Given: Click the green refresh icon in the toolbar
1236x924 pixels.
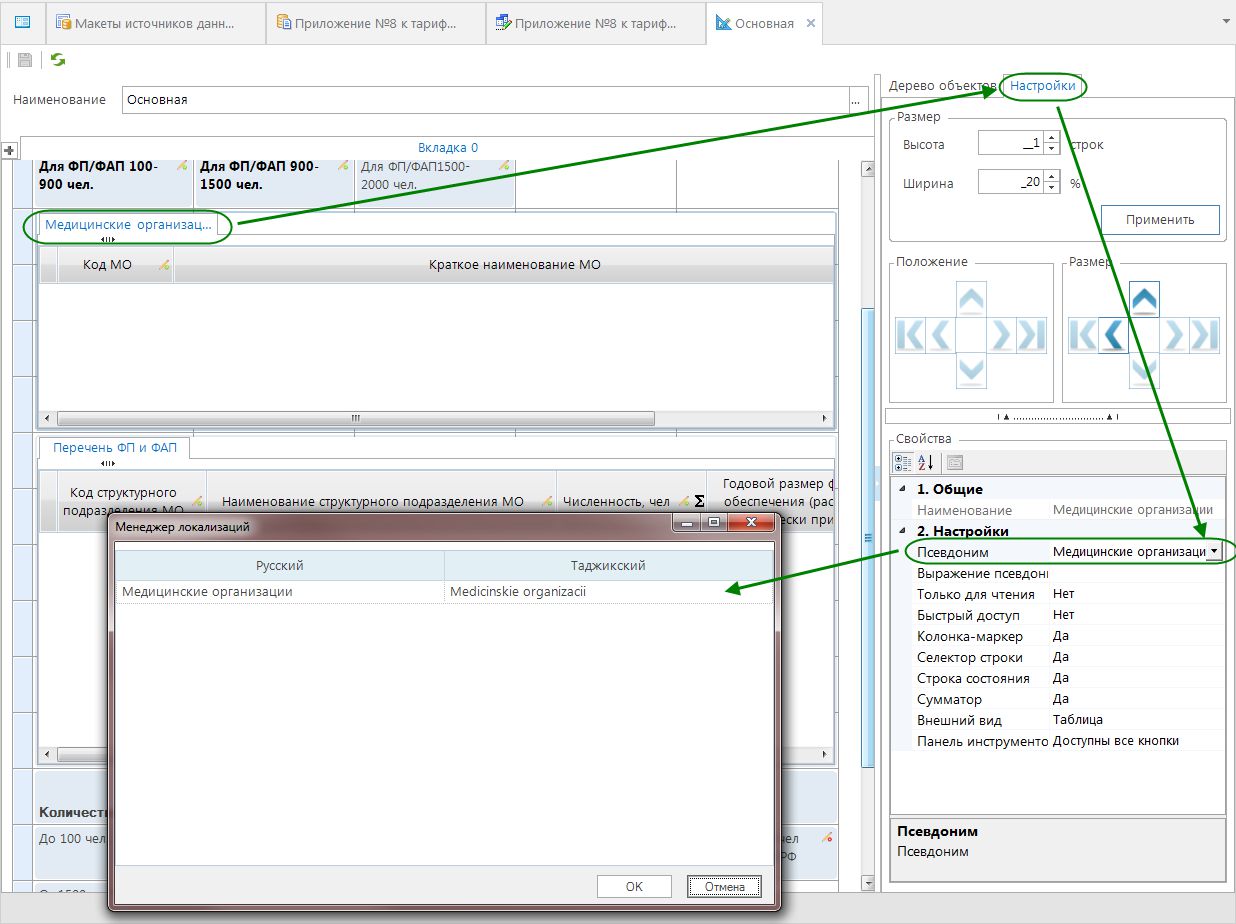Looking at the screenshot, I should tap(58, 60).
